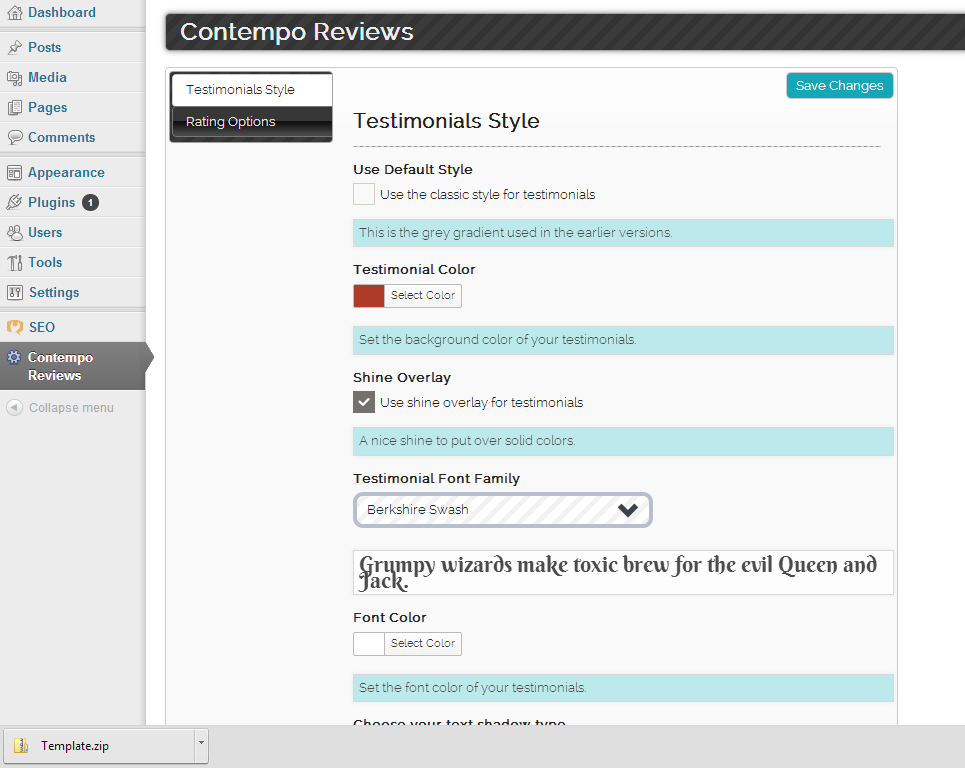Click the SEO icon in sidebar
The image size is (965, 768).
click(x=14, y=327)
